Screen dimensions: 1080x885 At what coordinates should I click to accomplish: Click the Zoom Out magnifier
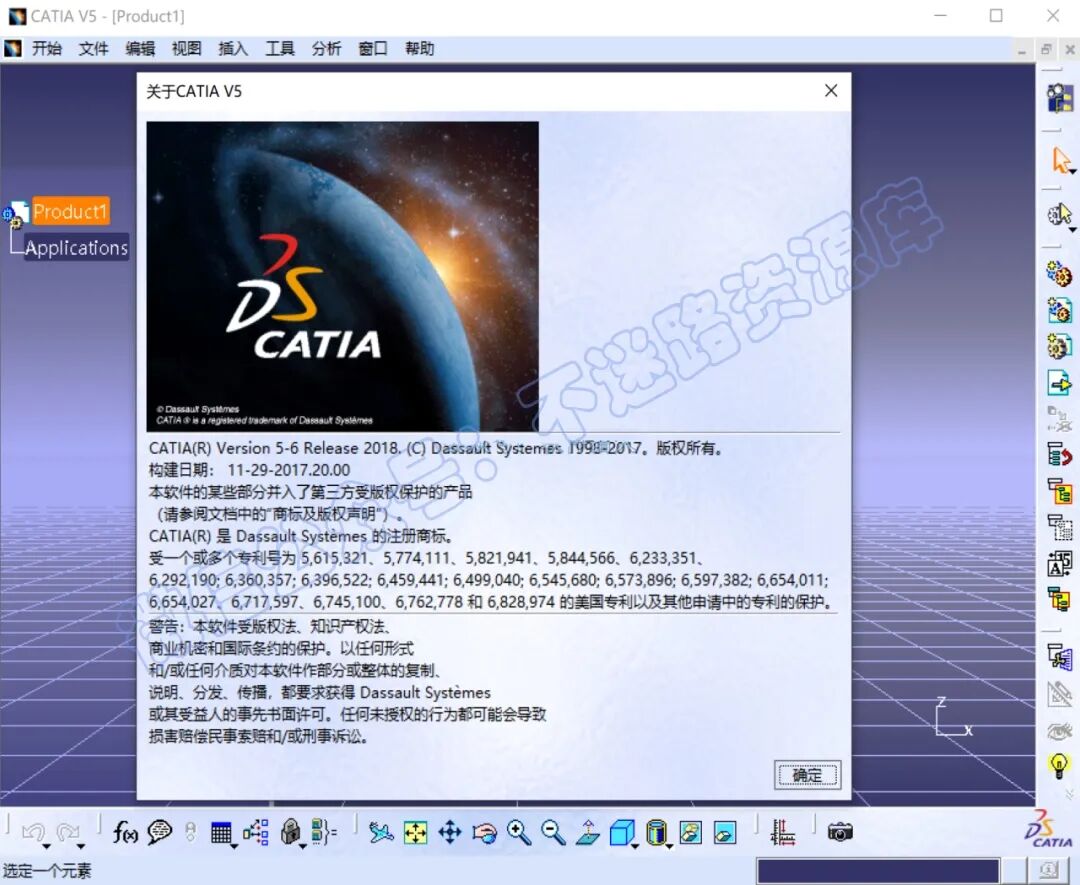point(554,833)
